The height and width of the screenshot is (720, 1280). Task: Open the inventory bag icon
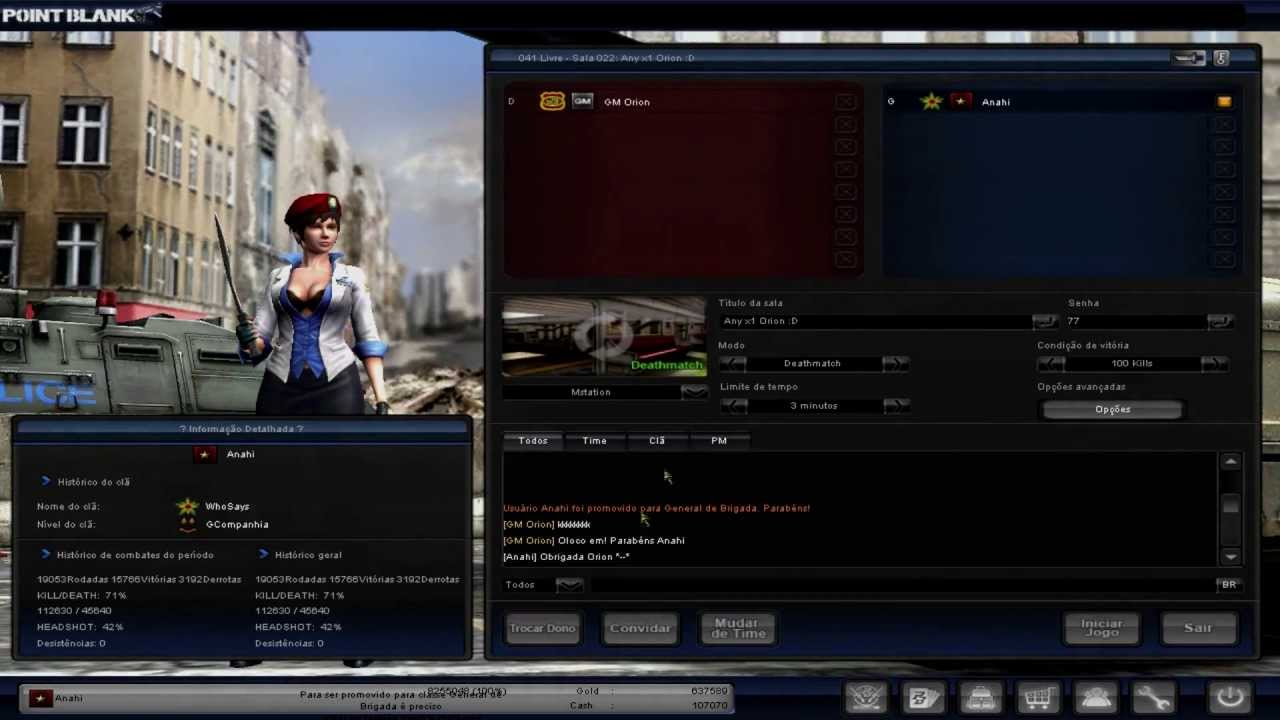coord(980,697)
